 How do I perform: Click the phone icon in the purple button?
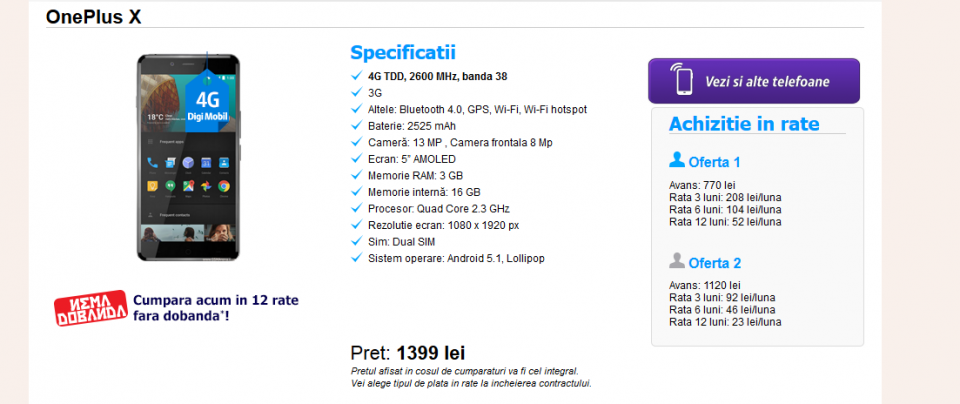[683, 81]
